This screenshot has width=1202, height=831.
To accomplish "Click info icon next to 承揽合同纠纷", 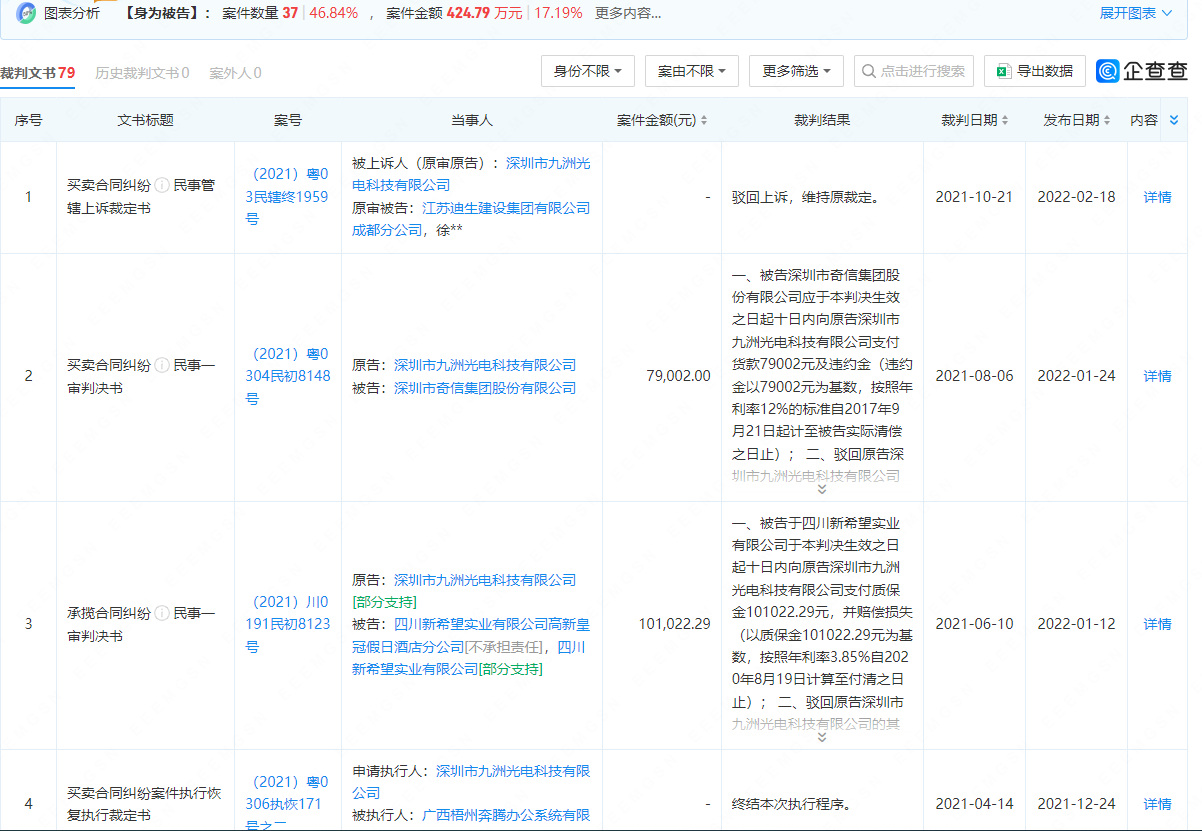I will pos(162,613).
